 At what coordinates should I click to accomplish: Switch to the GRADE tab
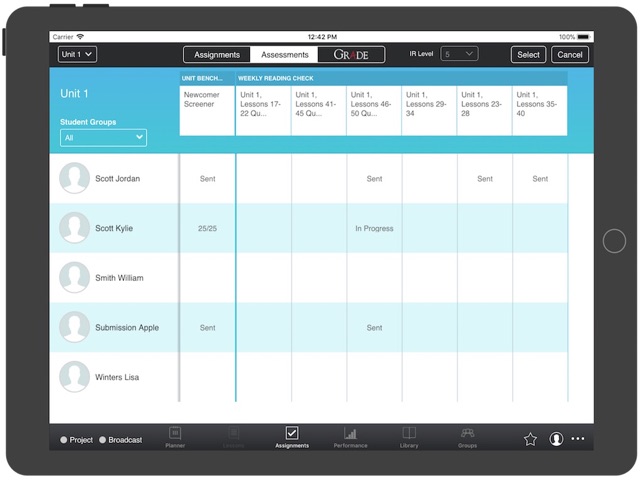(351, 55)
